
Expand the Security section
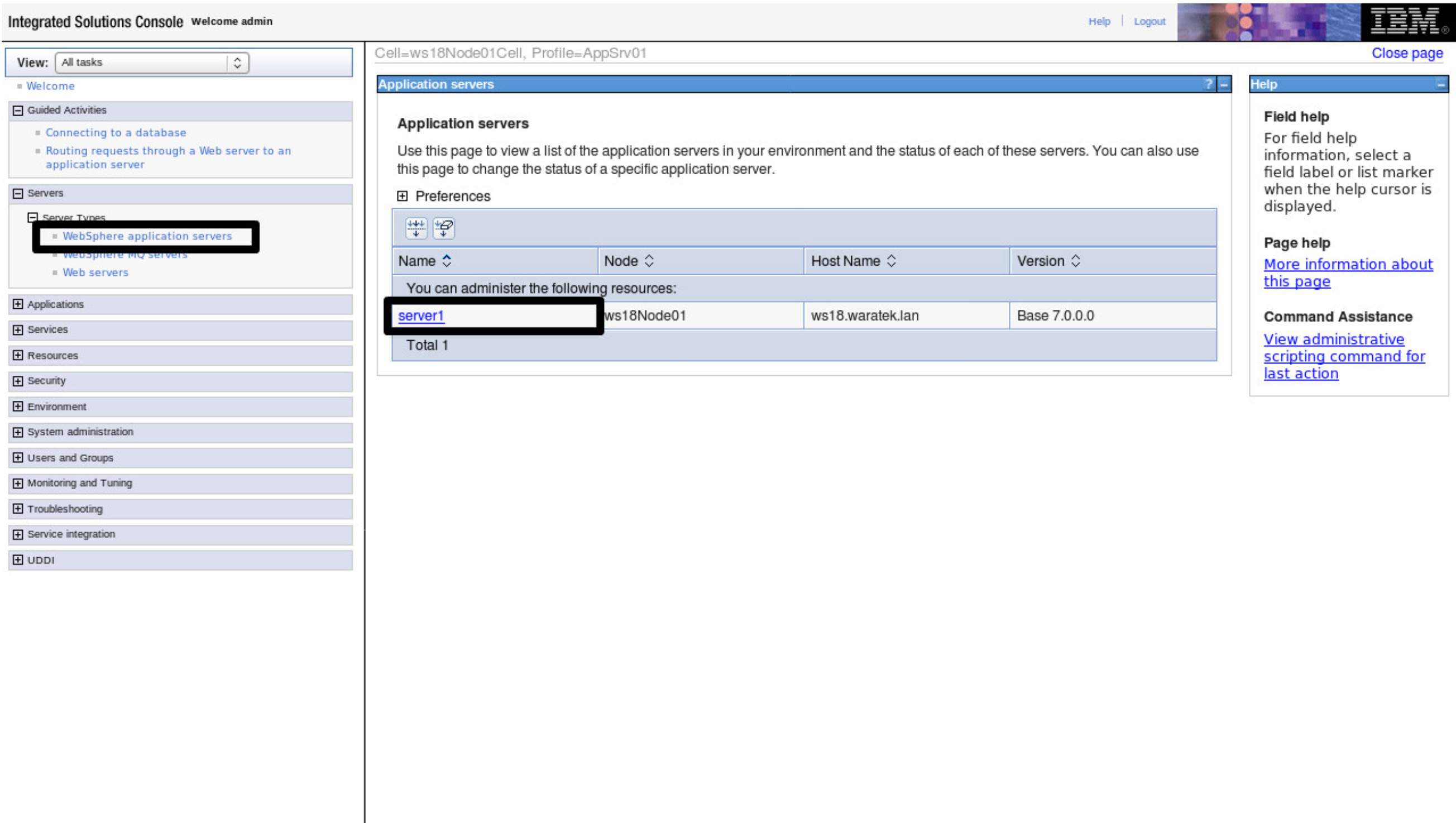click(18, 381)
